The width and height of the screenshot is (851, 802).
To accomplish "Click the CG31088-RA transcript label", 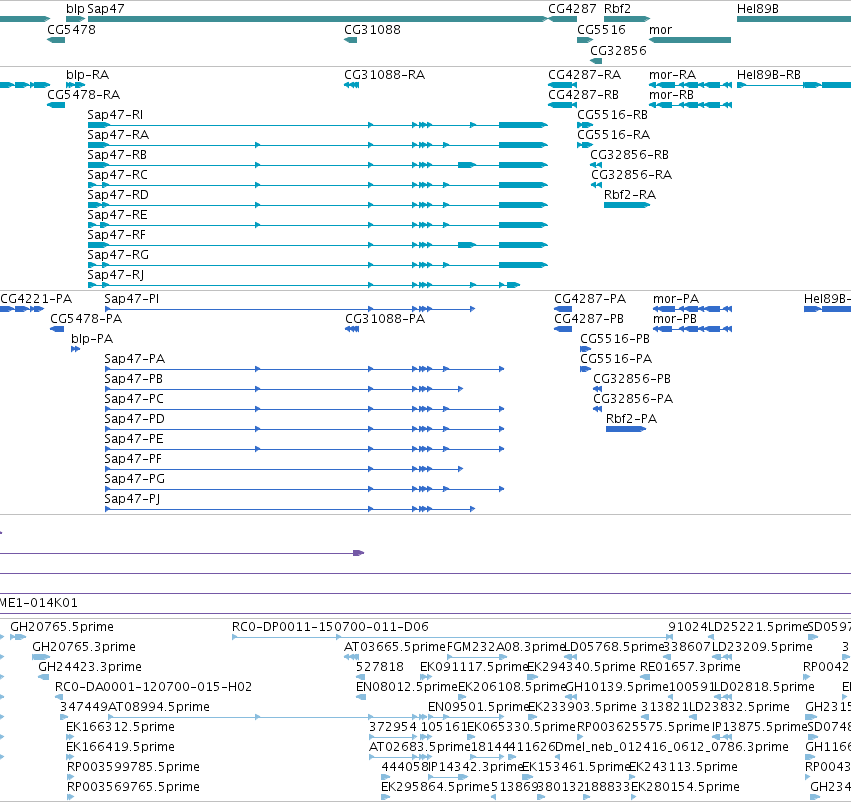I will [x=384, y=74].
